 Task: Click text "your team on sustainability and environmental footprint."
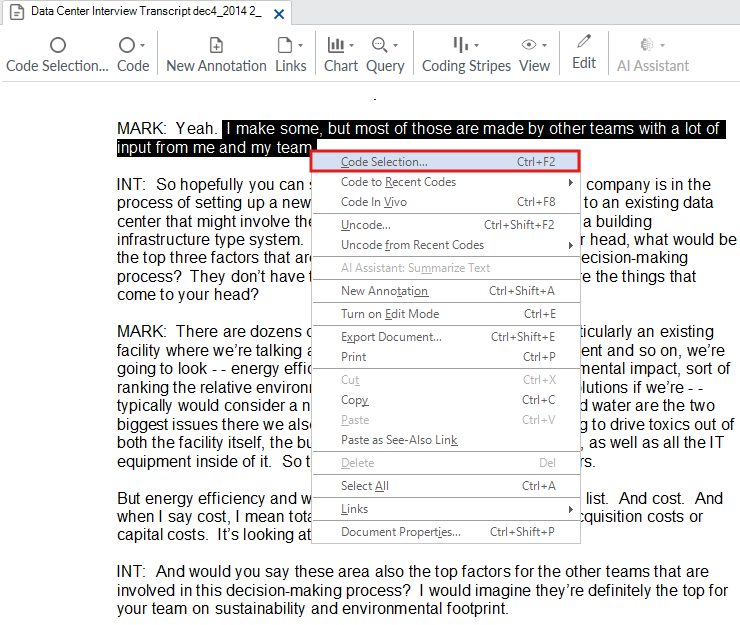pos(312,608)
